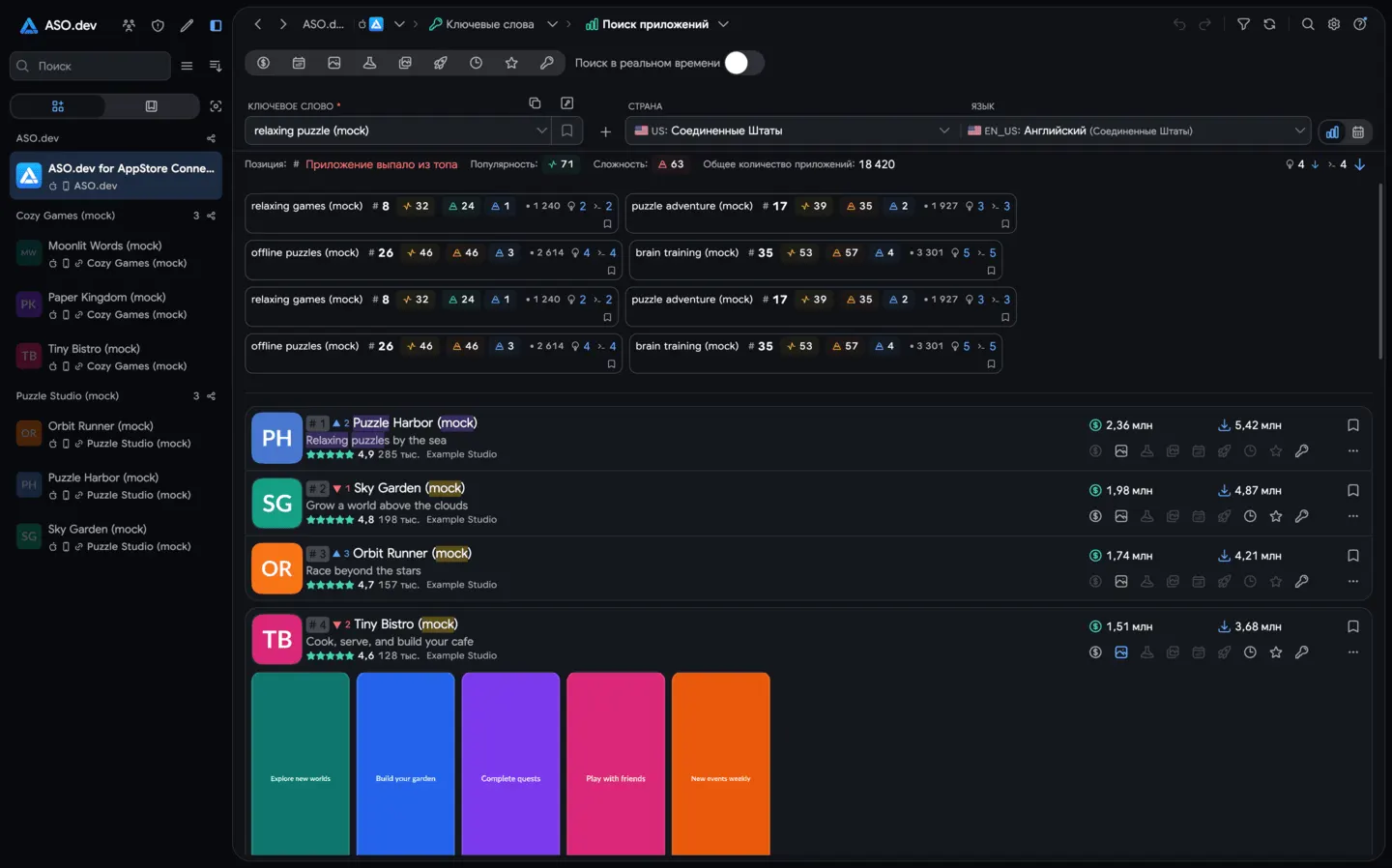Add a new keyword with the plus button
This screenshot has height=868, width=1392.
pyautogui.click(x=606, y=131)
